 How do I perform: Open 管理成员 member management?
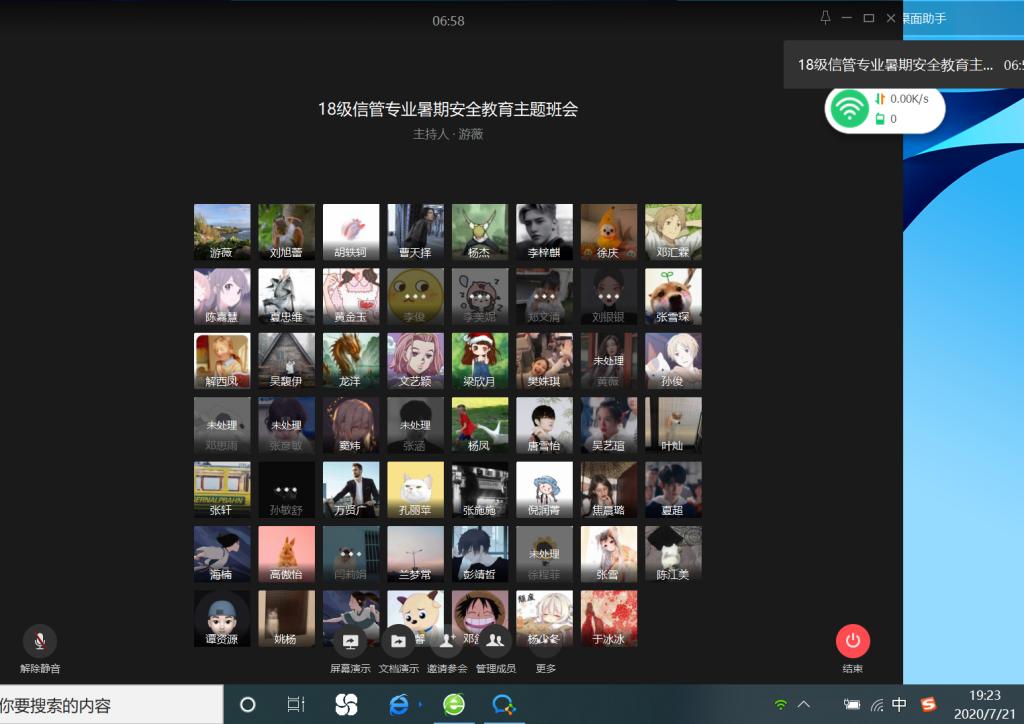click(x=495, y=641)
